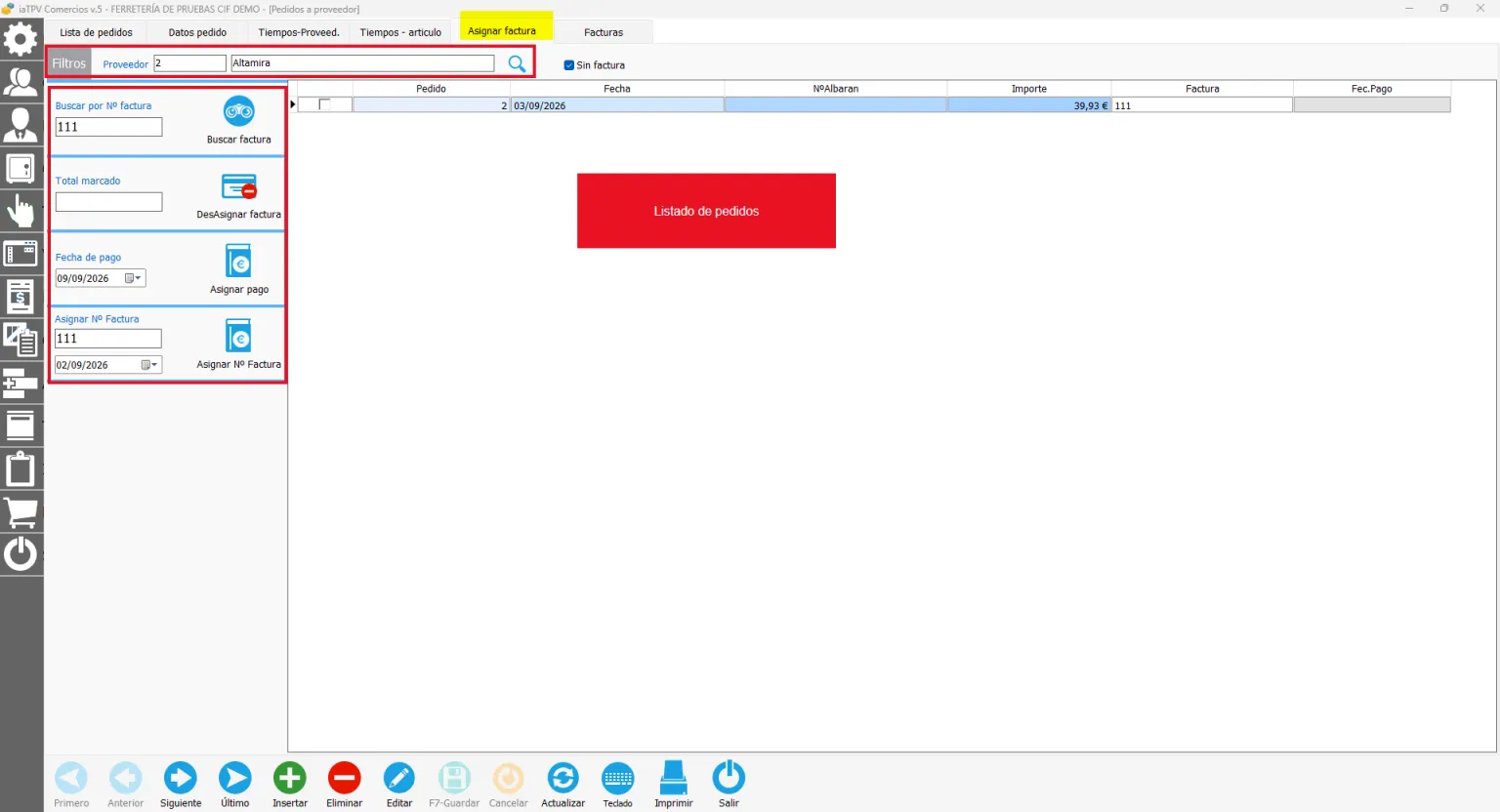Click the power icon in the sidebar
The height and width of the screenshot is (812, 1500).
(21, 554)
